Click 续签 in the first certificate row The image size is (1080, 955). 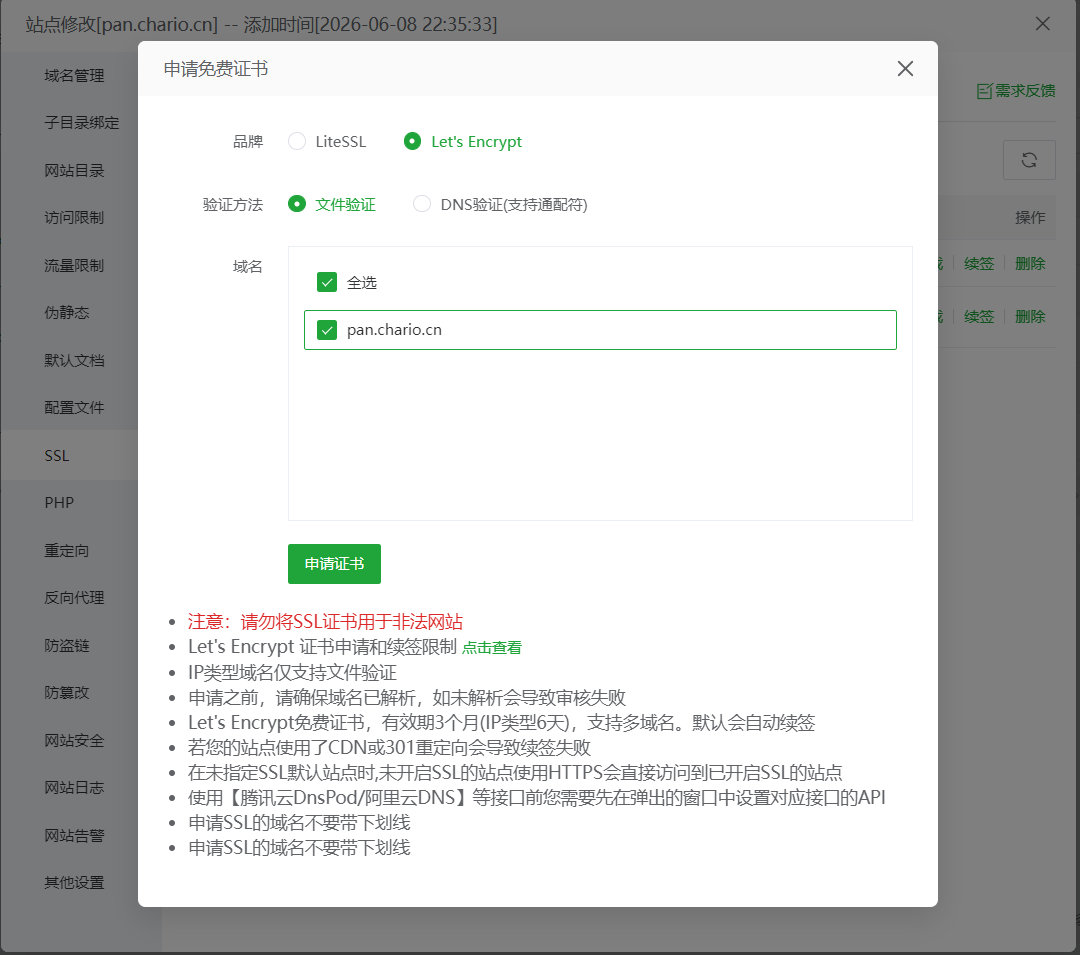[x=979, y=264]
